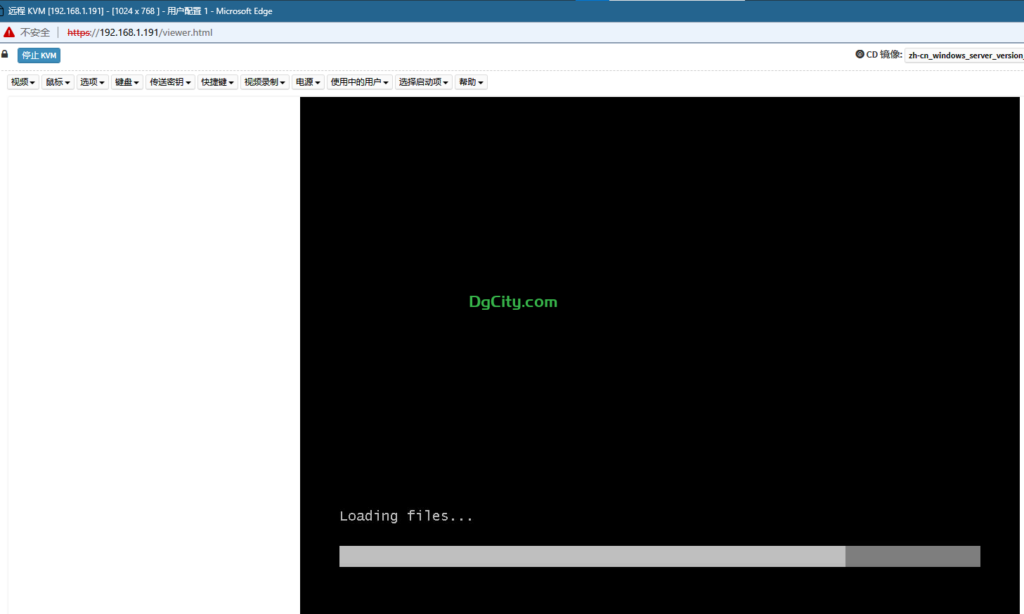
Task: Expand the 传送密钥 menu
Action: (170, 82)
